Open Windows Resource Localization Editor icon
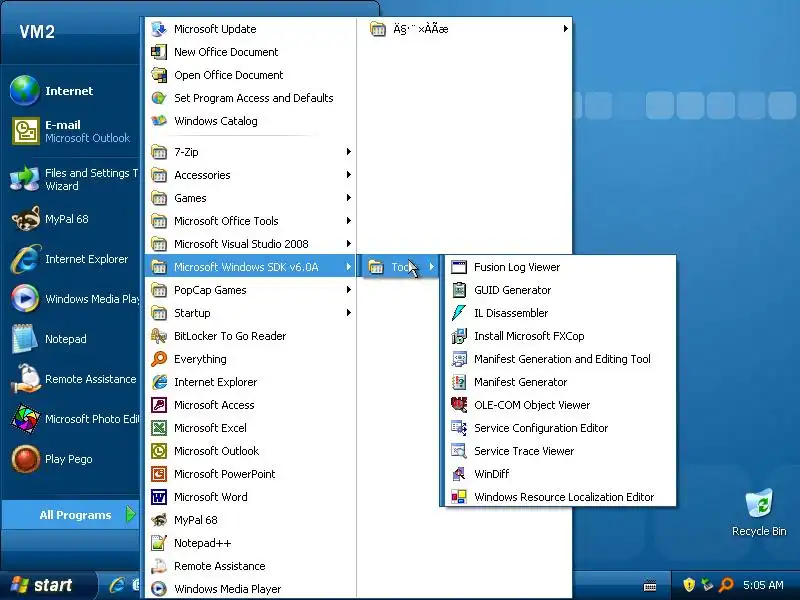The width and height of the screenshot is (800, 600). pyautogui.click(x=459, y=496)
